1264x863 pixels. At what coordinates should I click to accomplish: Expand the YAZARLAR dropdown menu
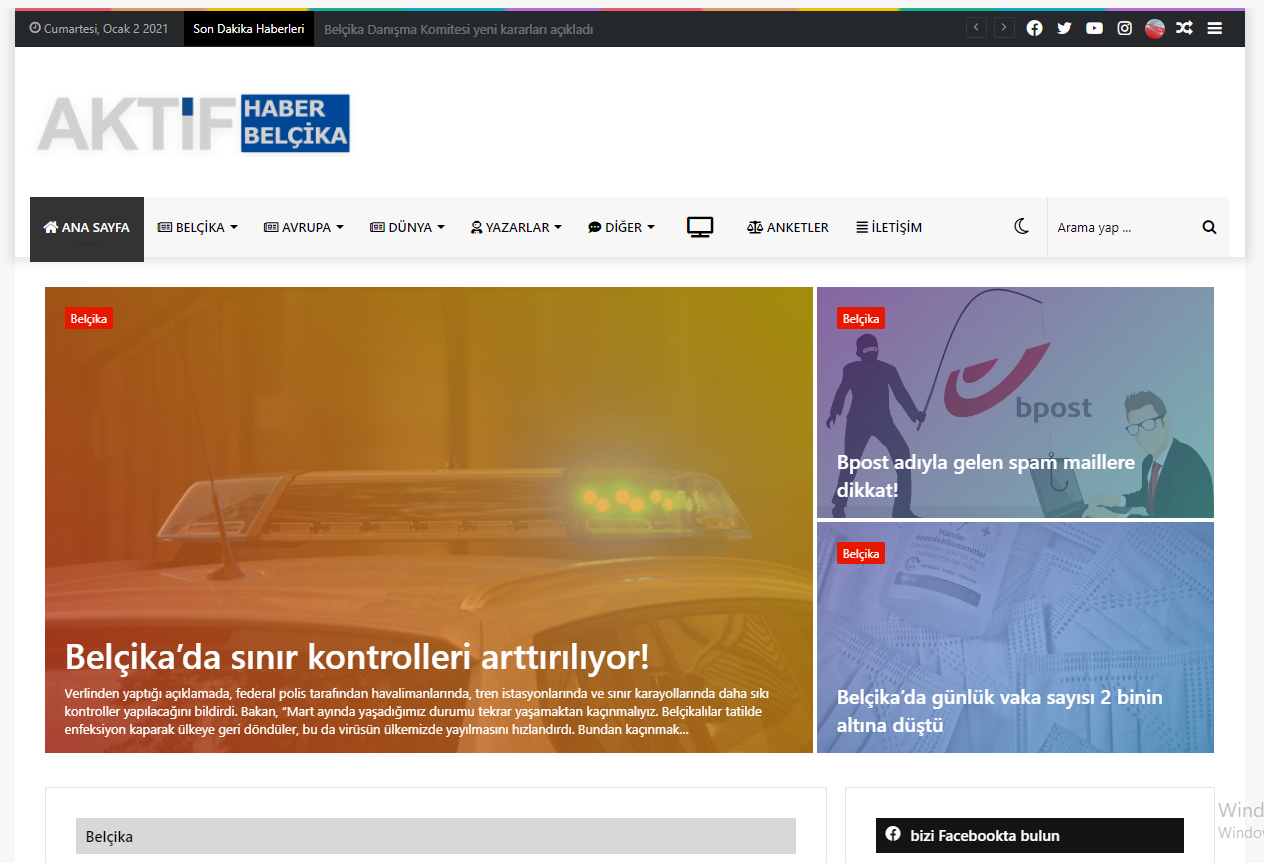coord(516,227)
